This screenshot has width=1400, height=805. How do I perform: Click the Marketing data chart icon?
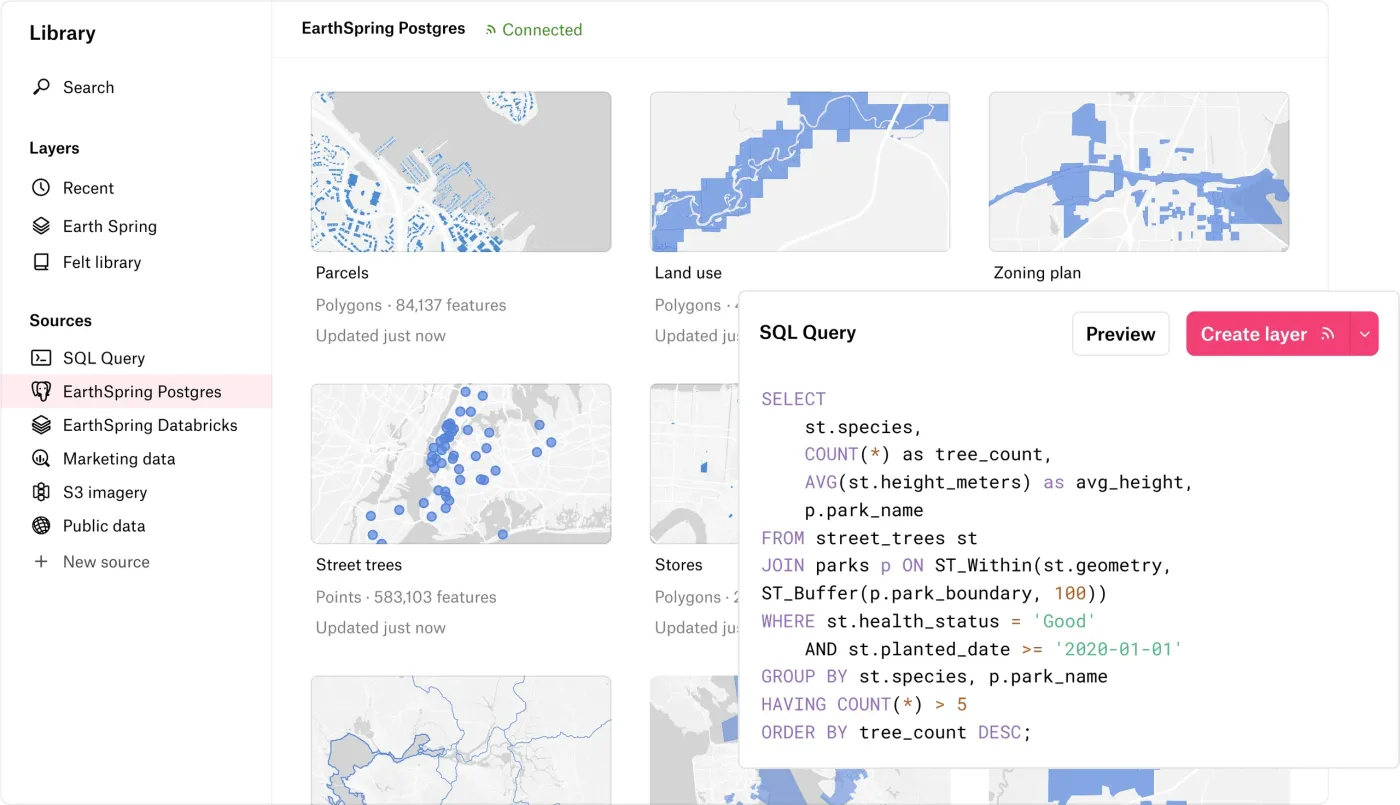tap(41, 459)
